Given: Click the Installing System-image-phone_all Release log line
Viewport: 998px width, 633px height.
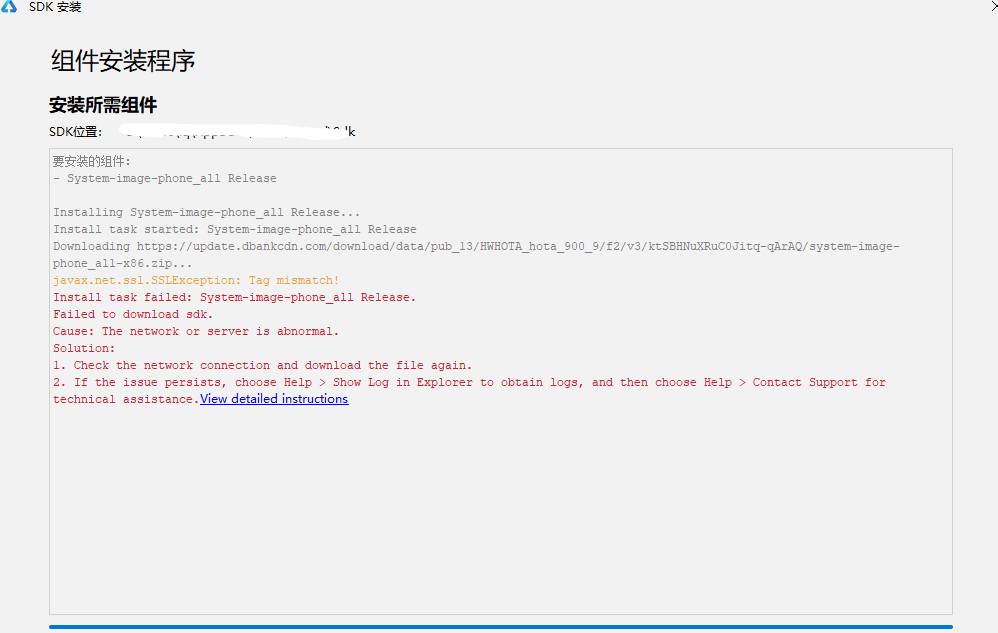Looking at the screenshot, I should [206, 212].
